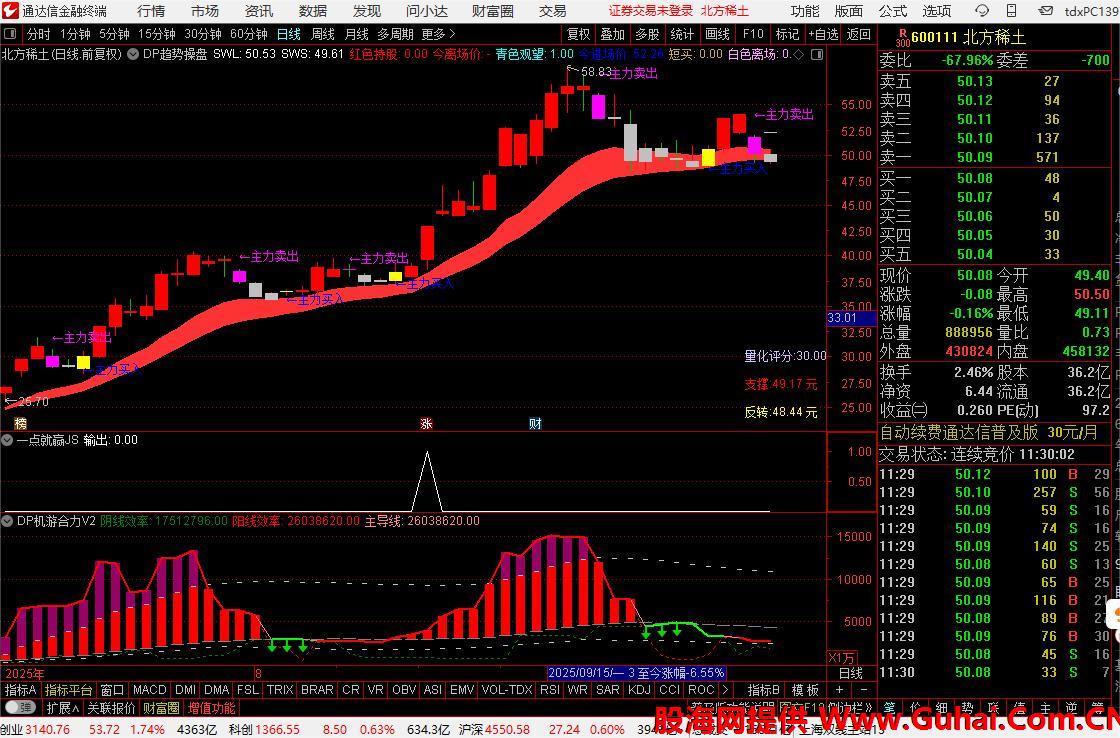This screenshot has height=738, width=1120.
Task: Click the 多股 button
Action: pos(647,34)
